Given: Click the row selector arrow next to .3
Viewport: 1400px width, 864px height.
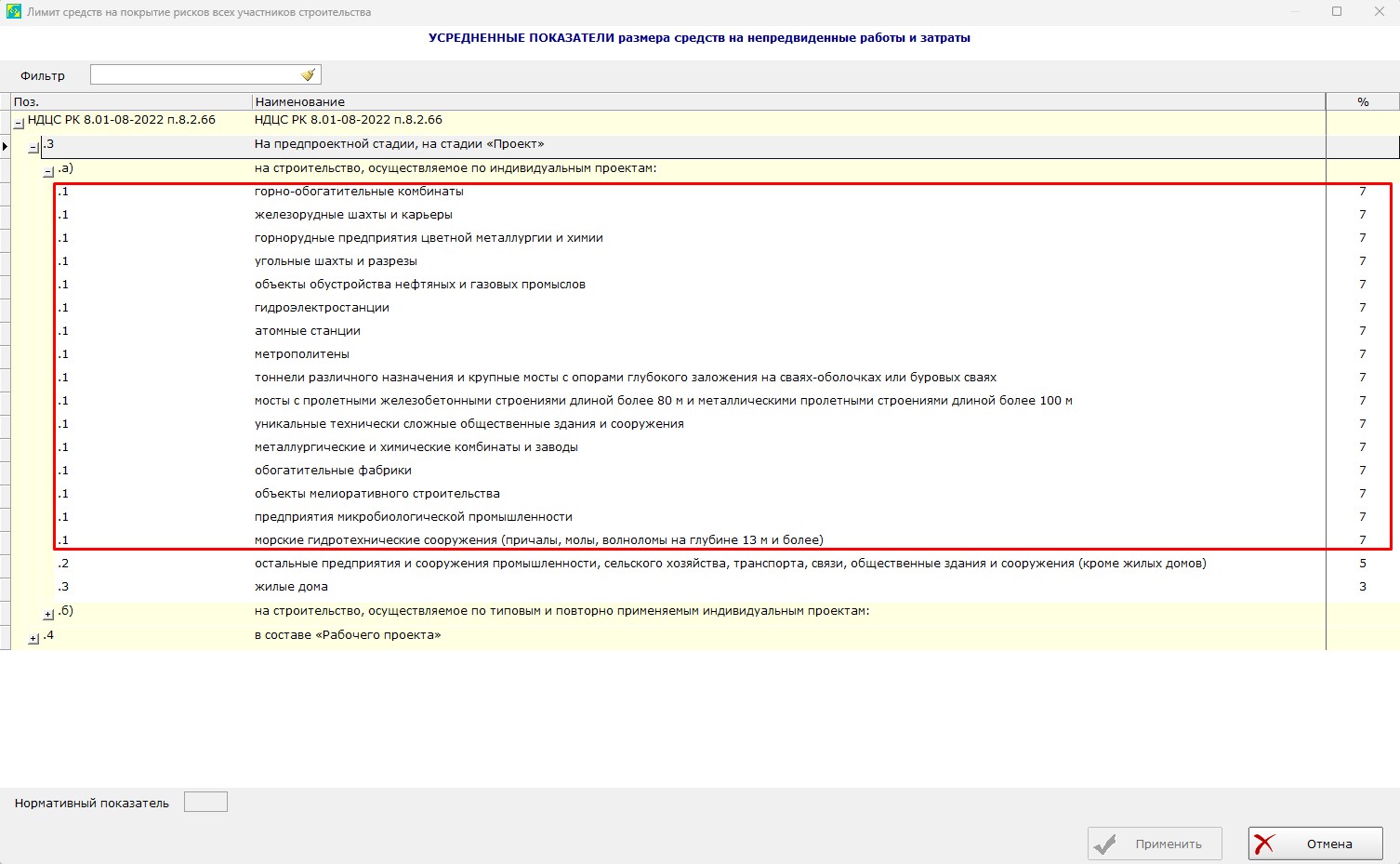Looking at the screenshot, I should [5, 145].
